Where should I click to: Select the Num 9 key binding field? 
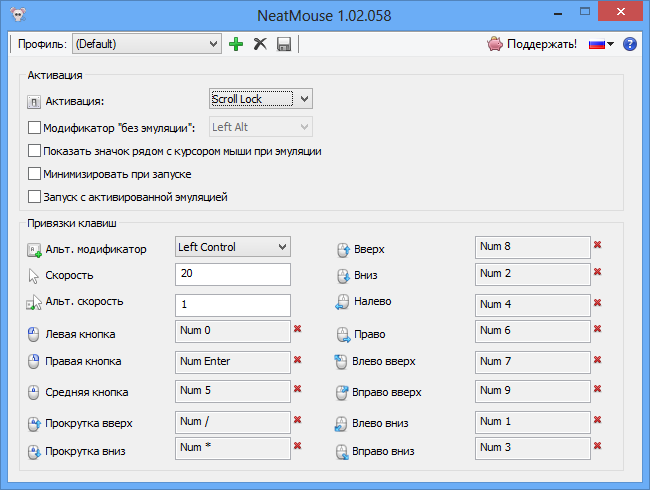(533, 391)
